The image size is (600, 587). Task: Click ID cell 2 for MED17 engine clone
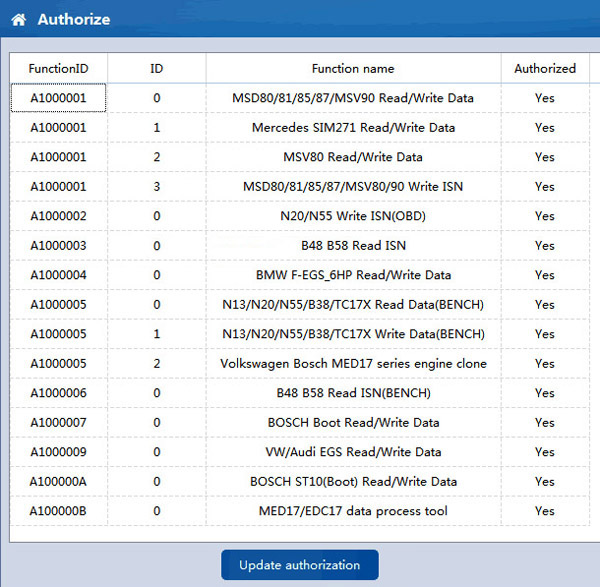(157, 364)
